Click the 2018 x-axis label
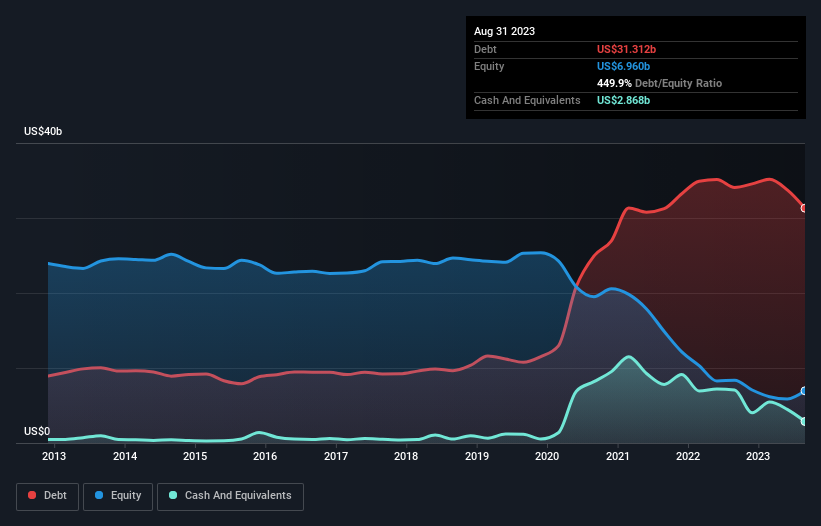Screen dimensions: 821x526 pyautogui.click(x=406, y=456)
